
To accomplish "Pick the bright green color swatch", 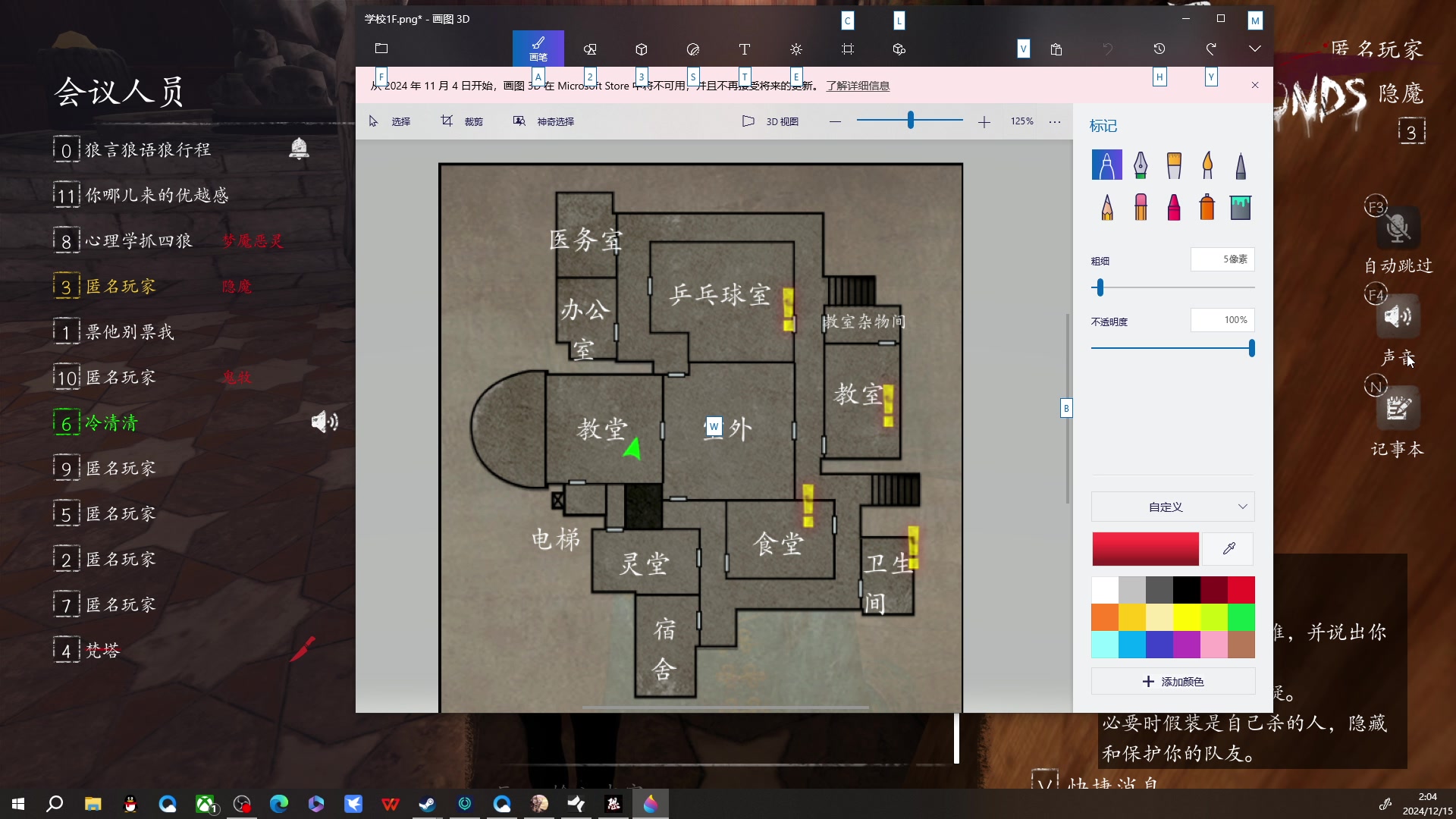I will 1241,617.
